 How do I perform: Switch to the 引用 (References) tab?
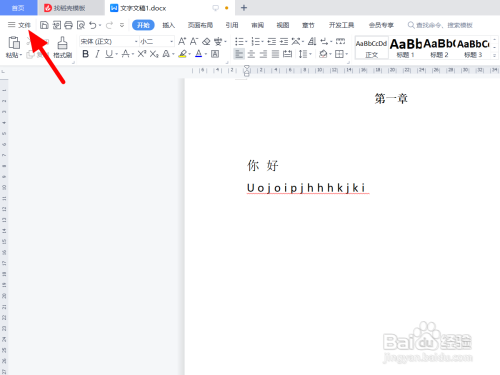[232, 25]
